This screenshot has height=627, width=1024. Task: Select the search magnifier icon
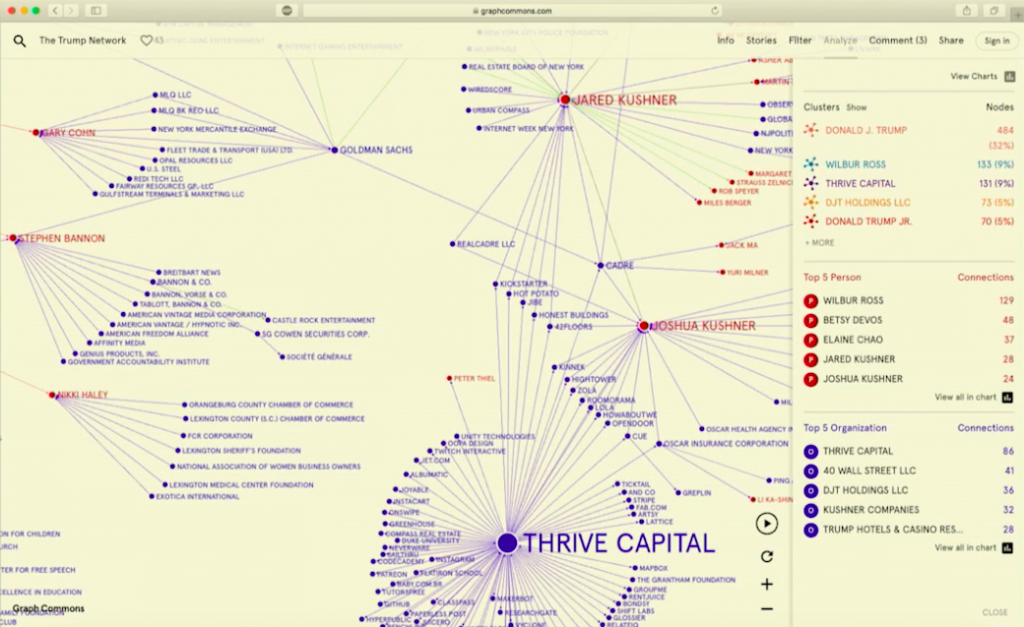click(x=19, y=41)
